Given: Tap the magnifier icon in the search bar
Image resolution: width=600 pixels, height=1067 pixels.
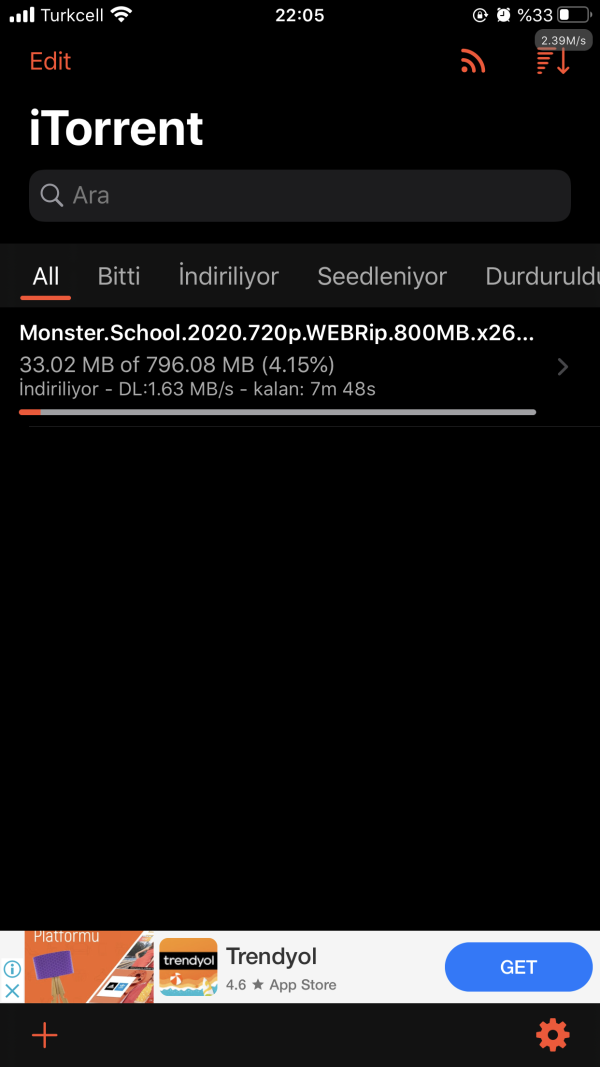Looking at the screenshot, I should [52, 196].
